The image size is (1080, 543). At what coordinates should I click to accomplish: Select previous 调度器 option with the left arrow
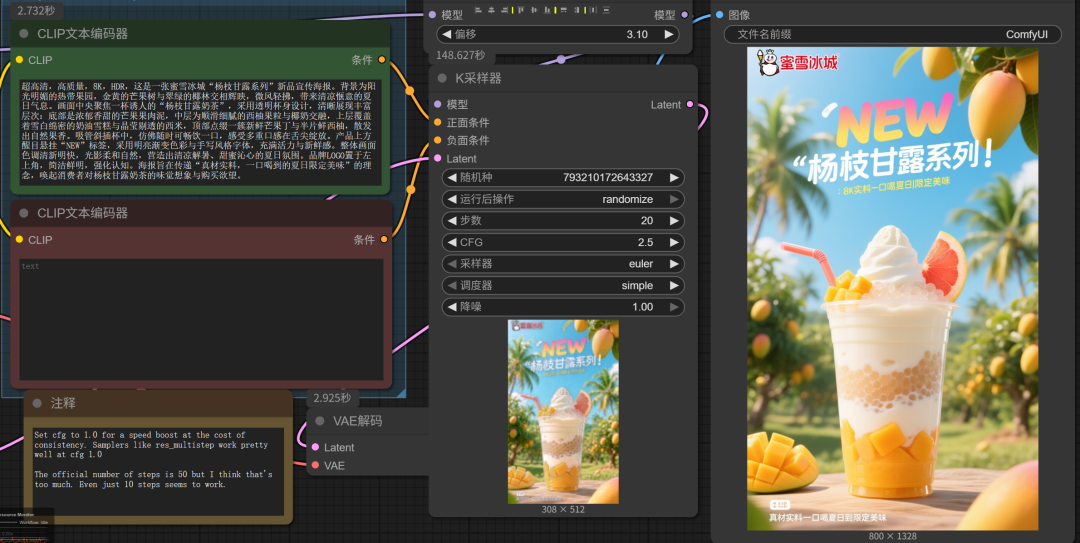coord(452,285)
